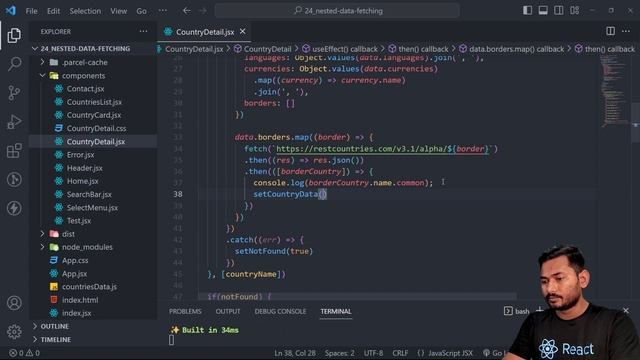Toggle the primary side bar layout icon
The image size is (640, 360).
click(527, 11)
